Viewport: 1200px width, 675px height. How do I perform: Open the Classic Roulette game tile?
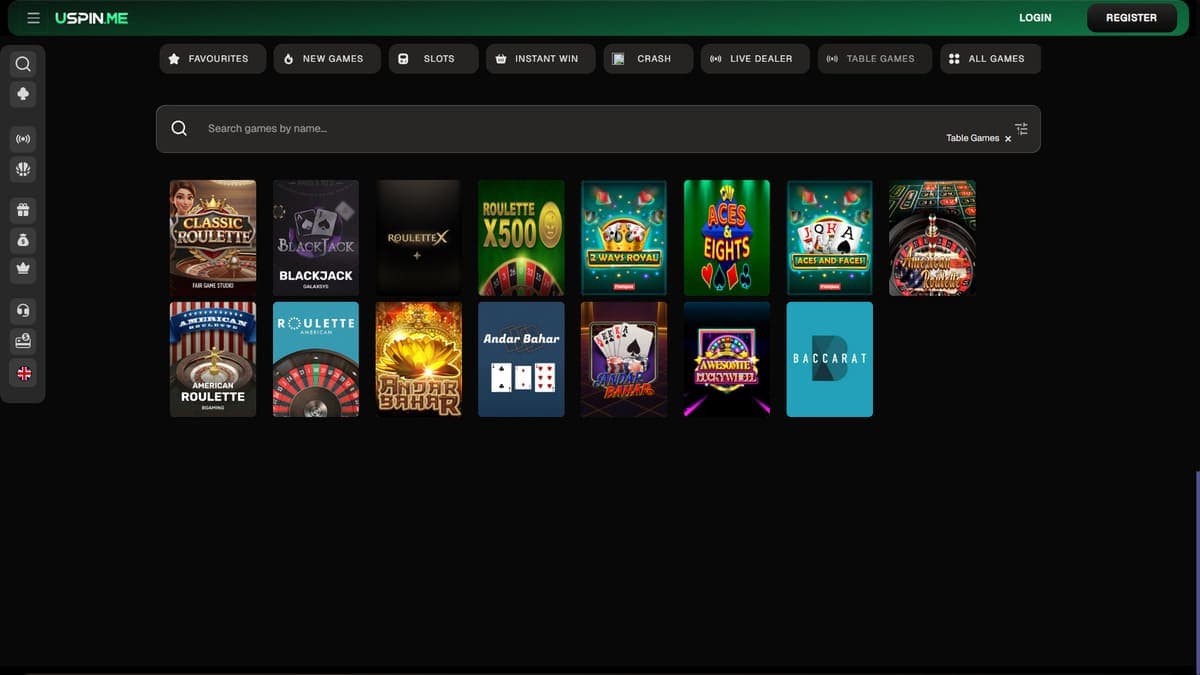coord(213,237)
